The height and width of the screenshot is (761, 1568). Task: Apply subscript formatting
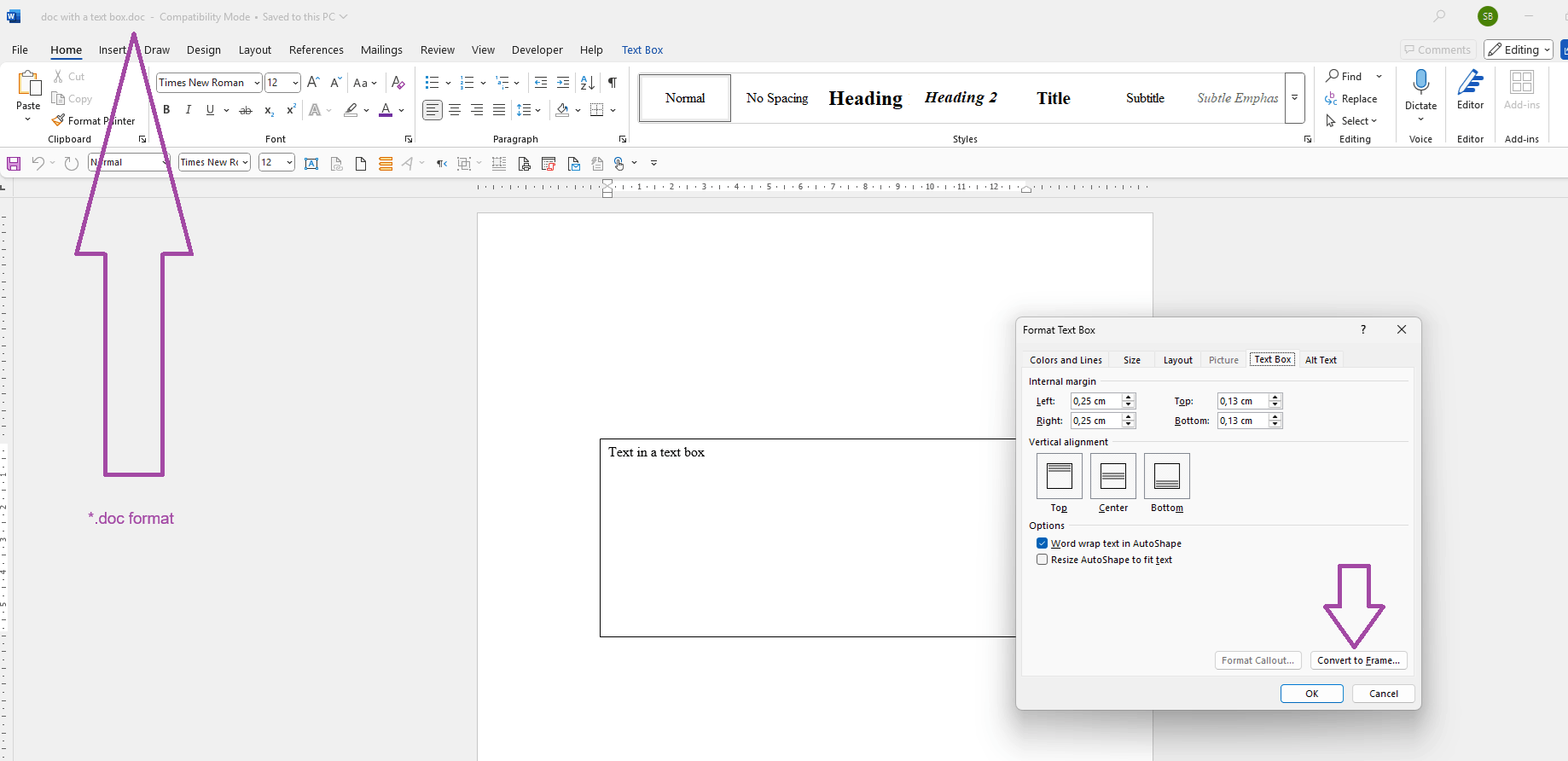(x=269, y=110)
